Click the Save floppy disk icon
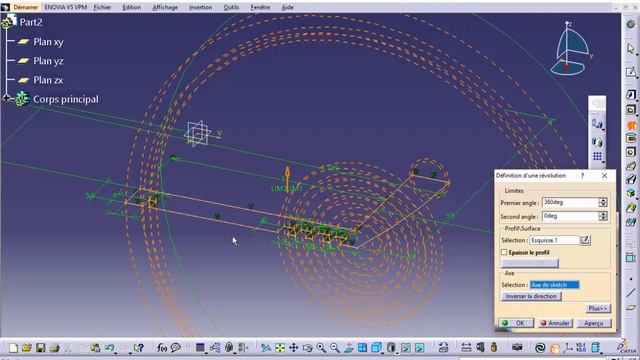 tap(40, 348)
